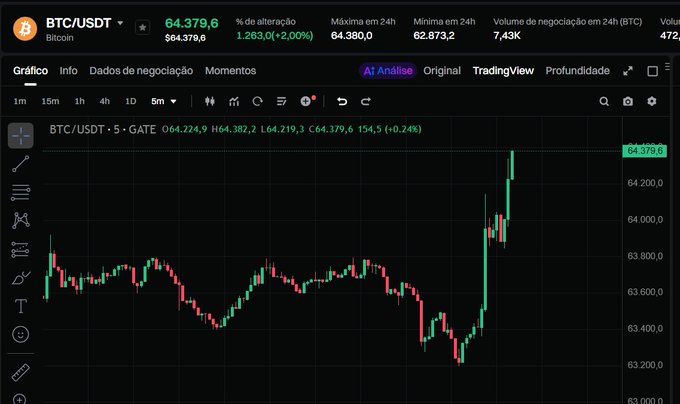This screenshot has width=680, height=404.
Task: Take a chart snapshot with camera icon
Action: (x=628, y=101)
